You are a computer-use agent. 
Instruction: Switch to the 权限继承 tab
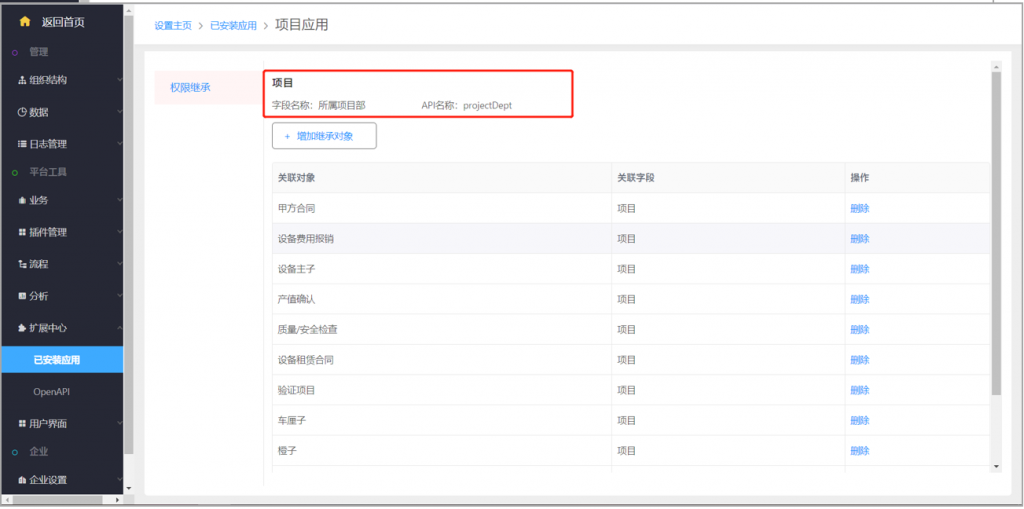pyautogui.click(x=190, y=88)
